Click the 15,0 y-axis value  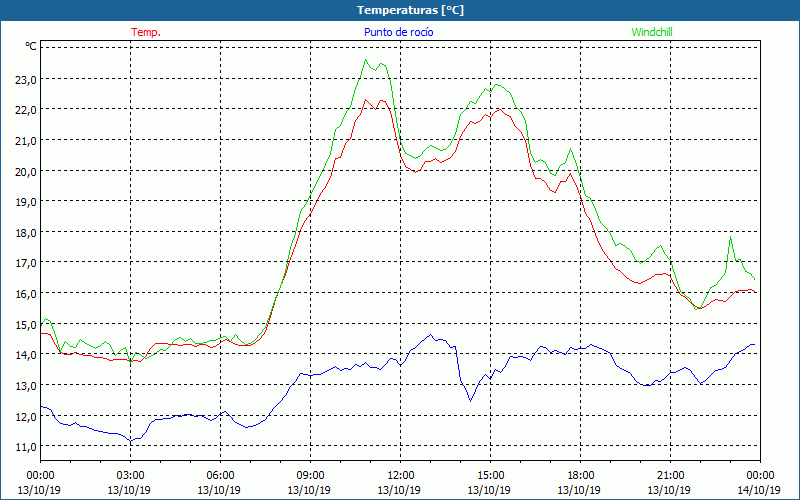[26, 324]
